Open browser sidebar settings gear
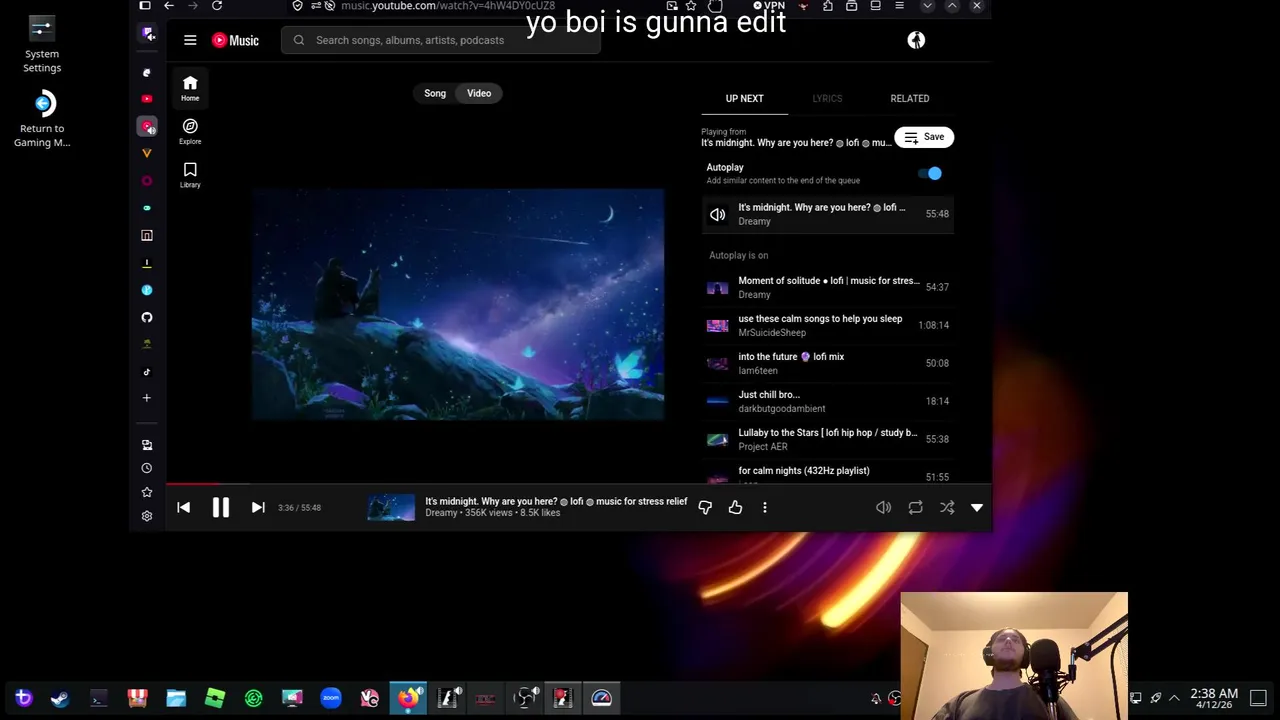 [147, 516]
